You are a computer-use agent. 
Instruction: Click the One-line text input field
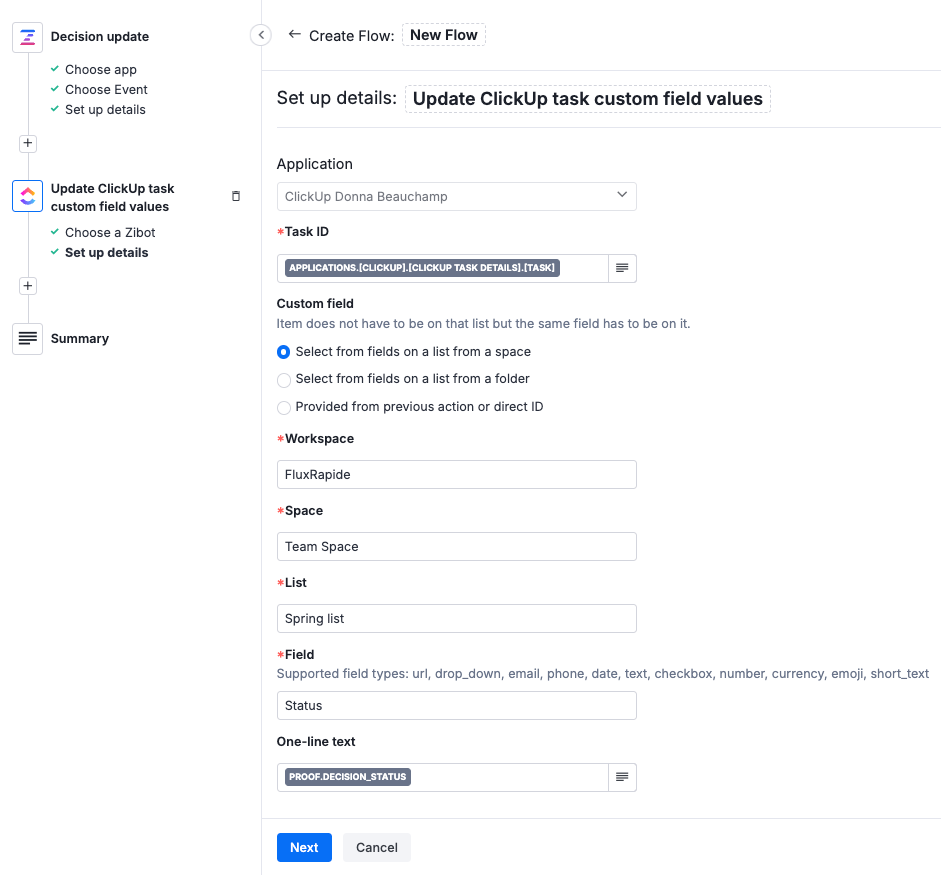[443, 777]
